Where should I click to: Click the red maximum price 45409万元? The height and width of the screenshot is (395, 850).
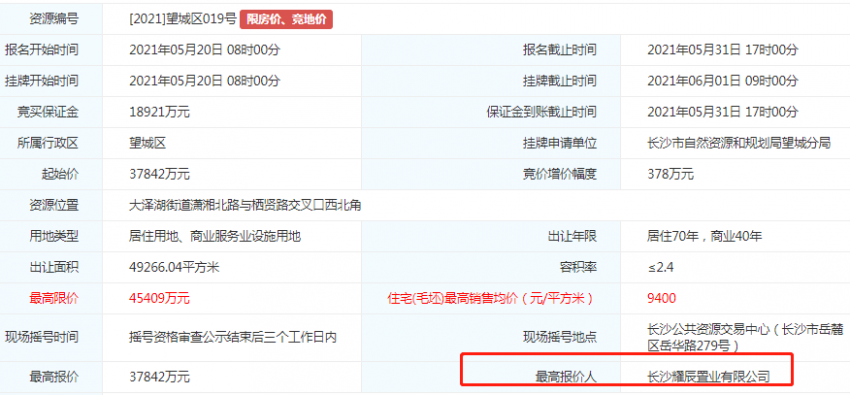point(159,299)
